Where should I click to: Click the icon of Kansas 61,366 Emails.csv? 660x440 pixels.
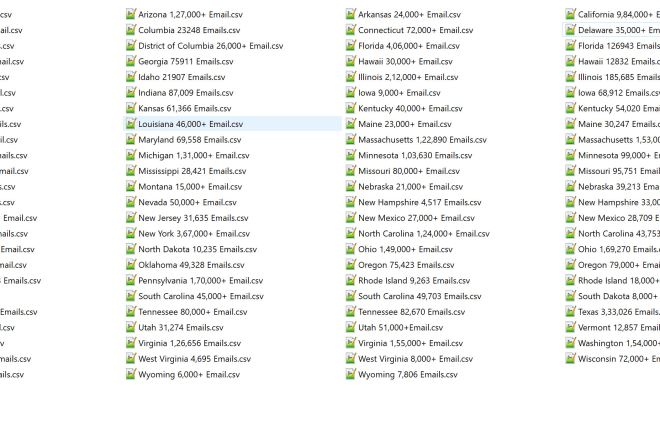coord(131,108)
